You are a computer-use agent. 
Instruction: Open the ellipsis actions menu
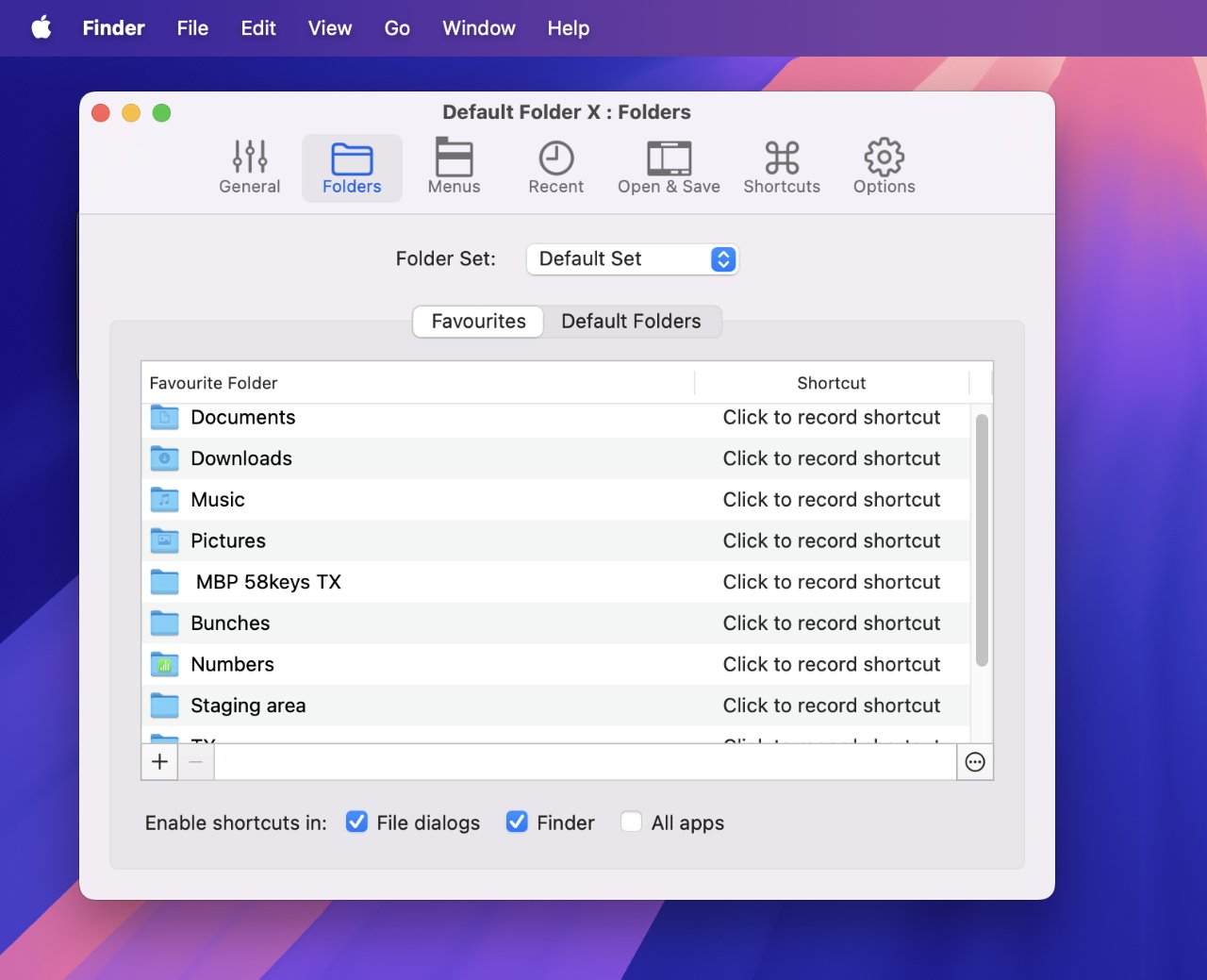(975, 762)
